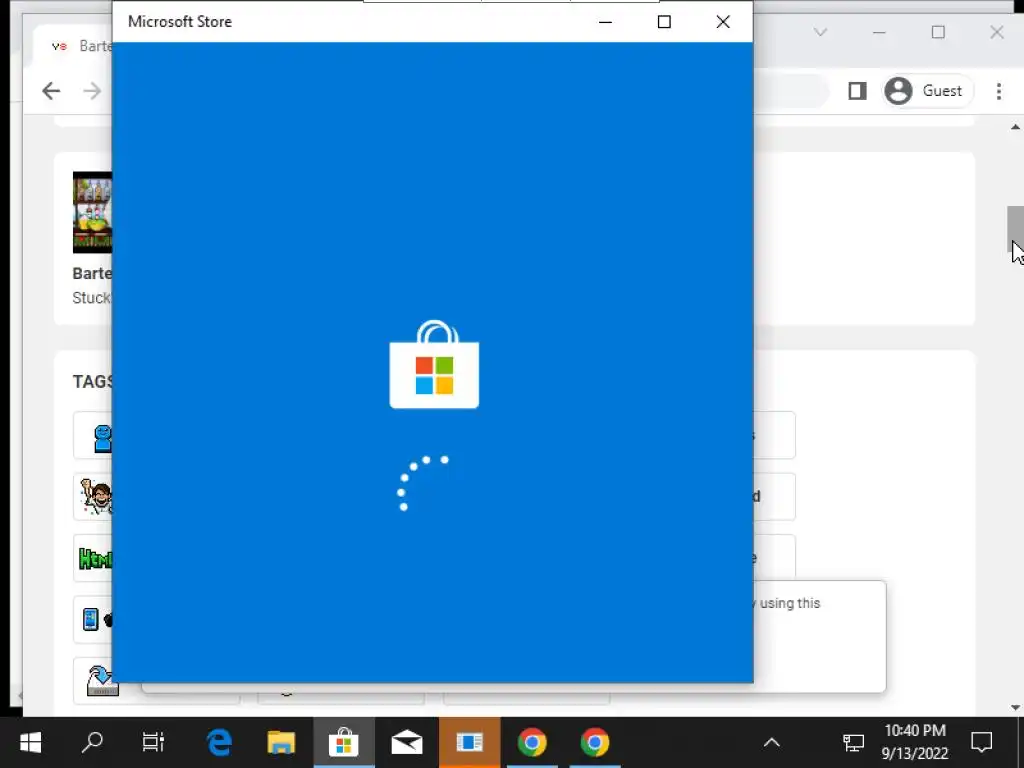Select the Chrome tab starting with 'Barte'
The height and width of the screenshot is (768, 1024).
73,46
